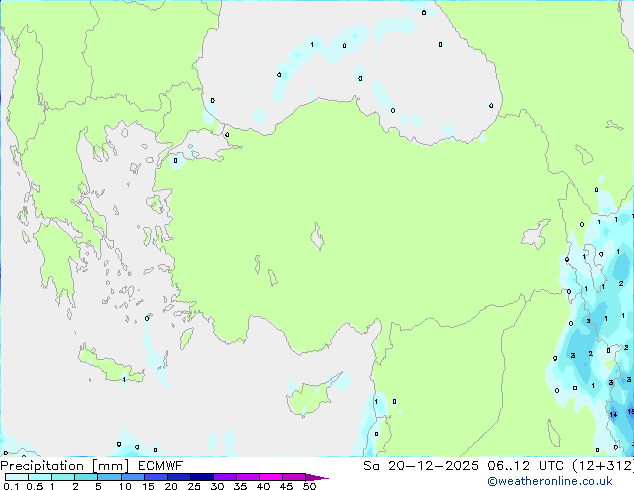
Task: Click the legend label '0.5'
Action: (35, 486)
